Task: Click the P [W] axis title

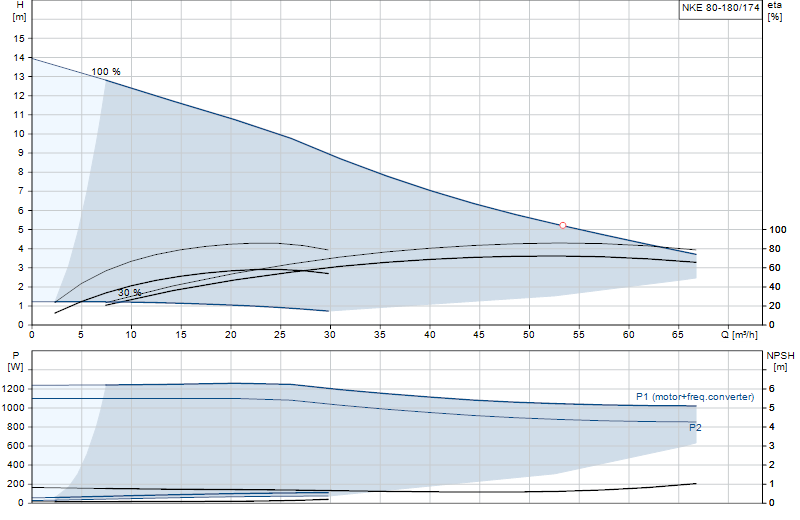Action: (x=15, y=361)
